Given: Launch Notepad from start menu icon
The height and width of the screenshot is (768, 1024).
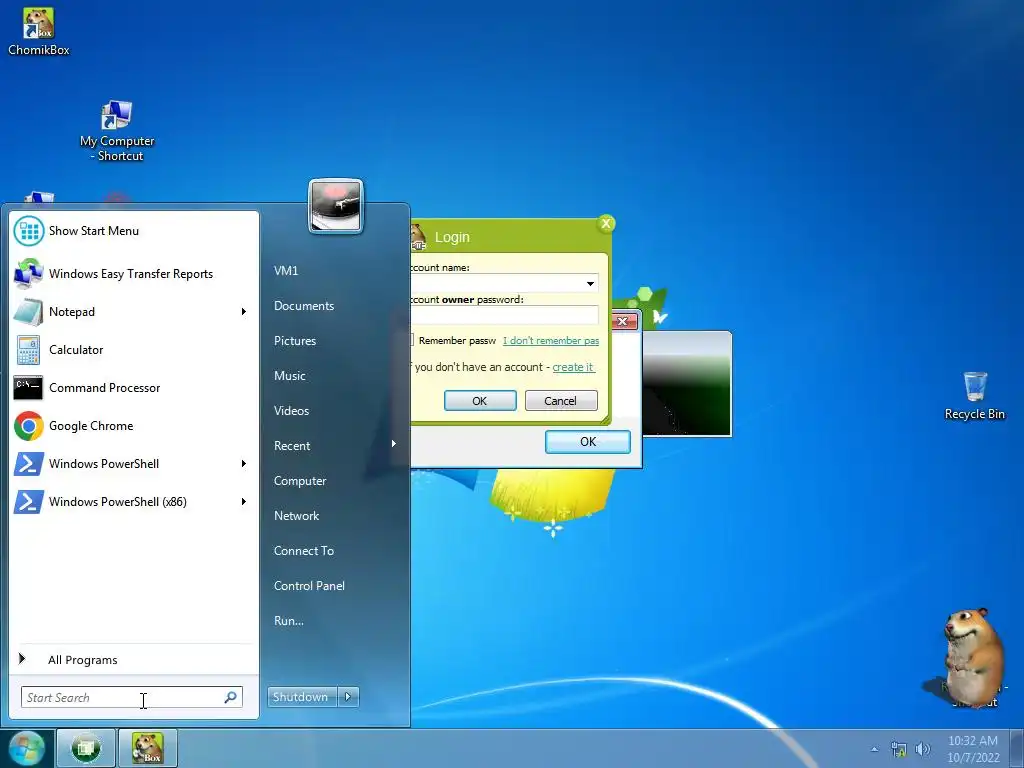Looking at the screenshot, I should click(x=29, y=312).
